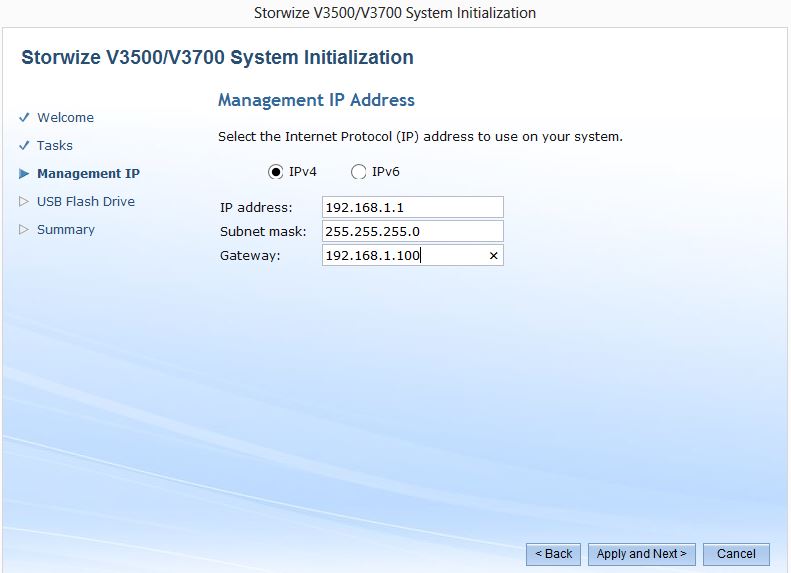Image resolution: width=791 pixels, height=573 pixels.
Task: Click the Summary triangle icon
Action: [24, 230]
